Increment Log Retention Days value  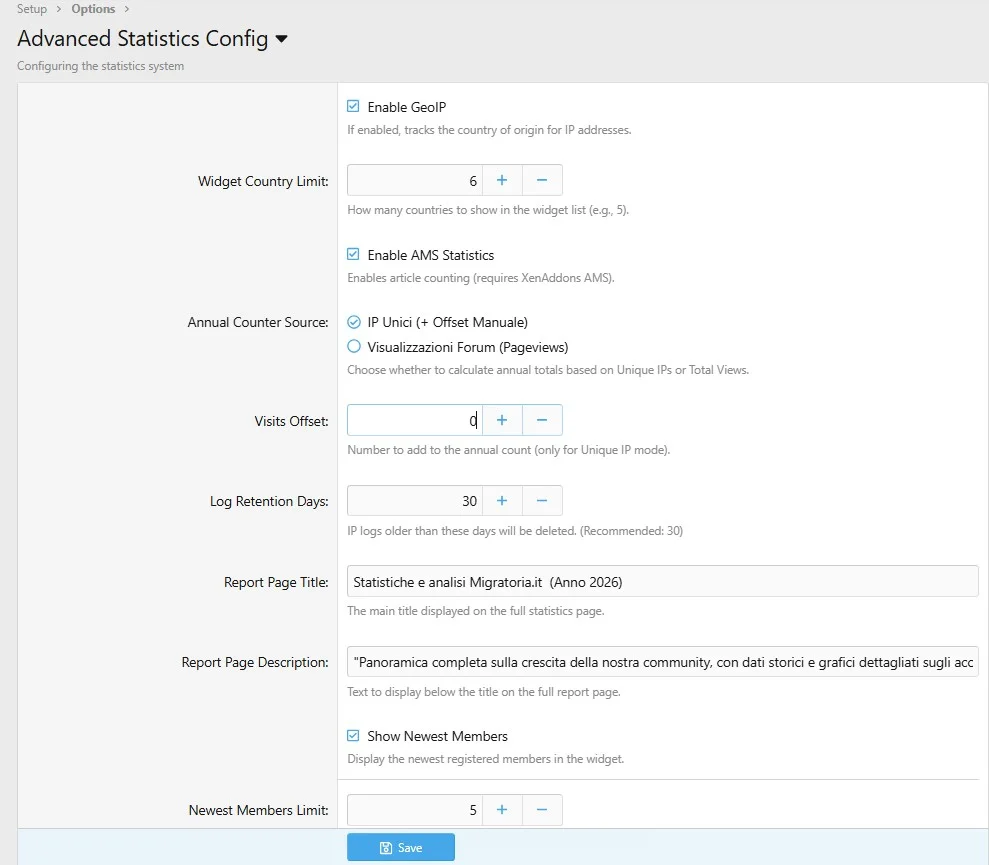pos(502,501)
